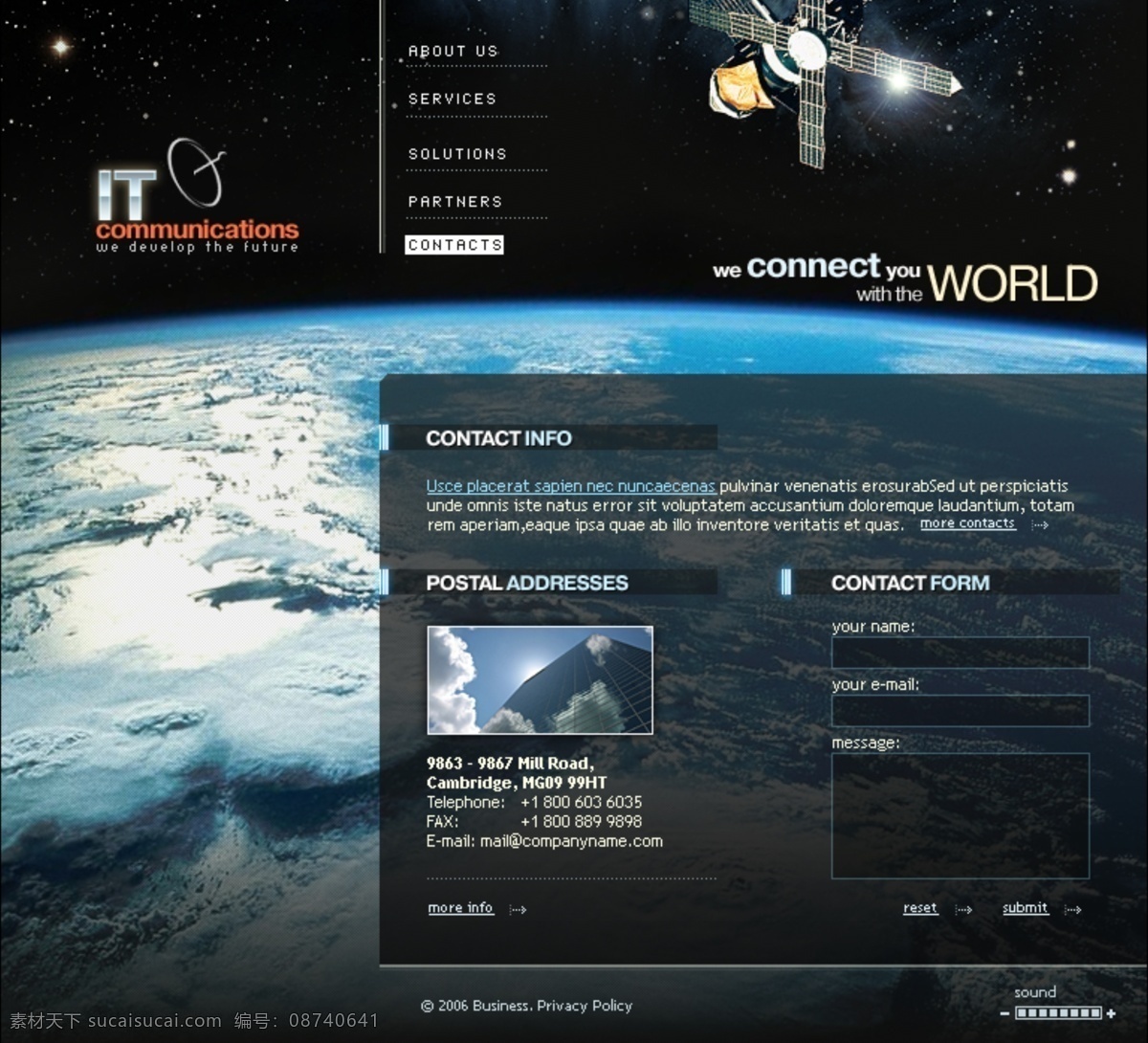Click the fax number +1 800 889 9898
Image resolution: width=1148 pixels, height=1043 pixels.
tap(581, 821)
